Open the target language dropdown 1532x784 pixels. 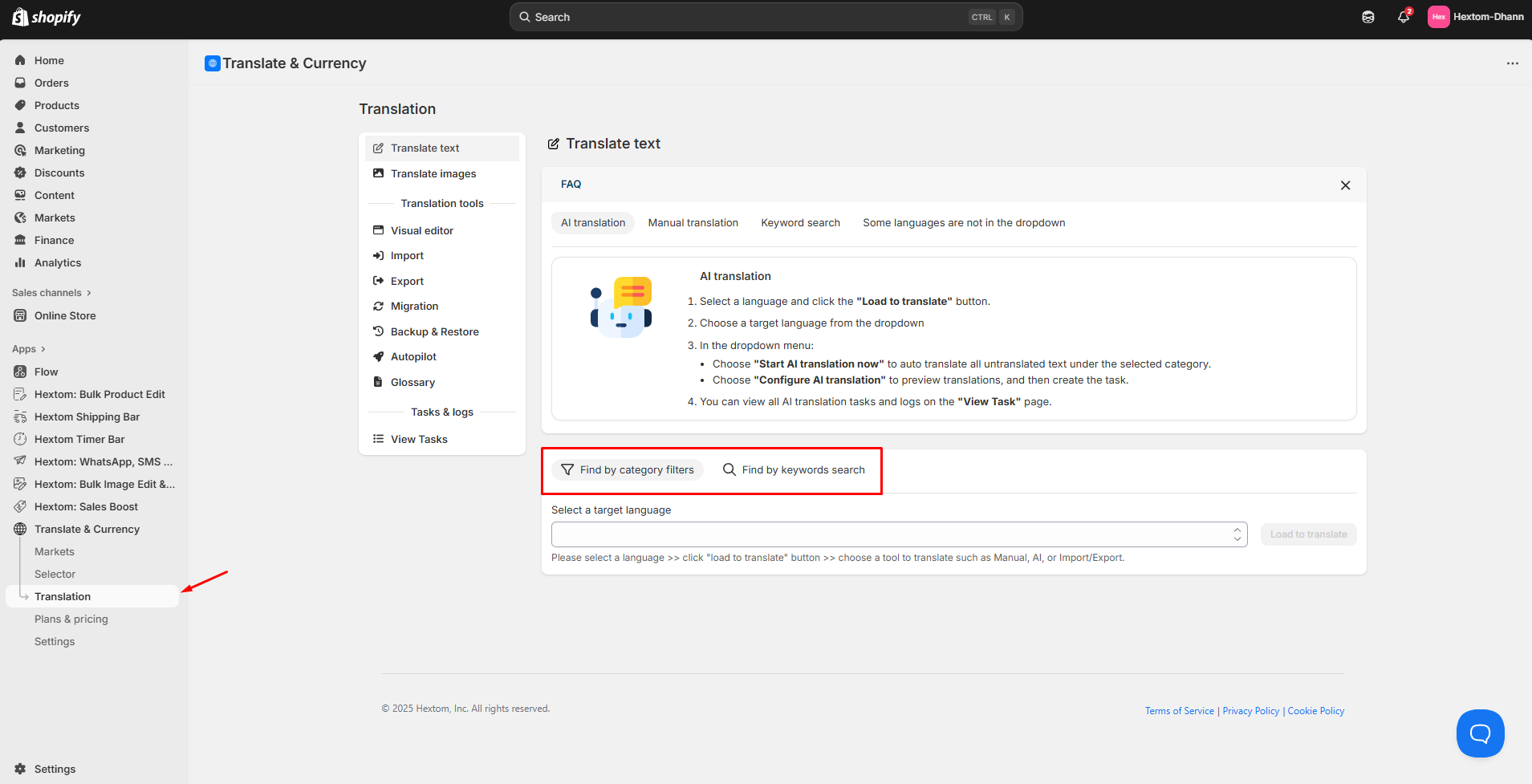pos(900,534)
